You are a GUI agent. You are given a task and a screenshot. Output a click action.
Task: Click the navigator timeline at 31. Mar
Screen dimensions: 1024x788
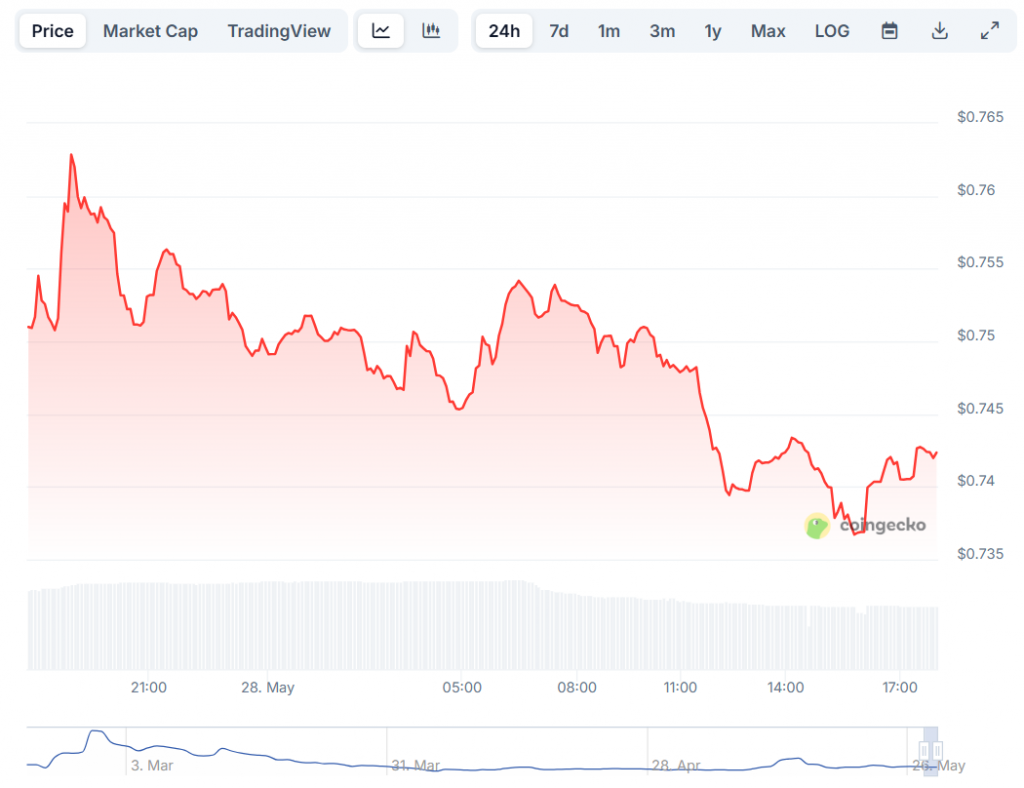[x=415, y=765]
